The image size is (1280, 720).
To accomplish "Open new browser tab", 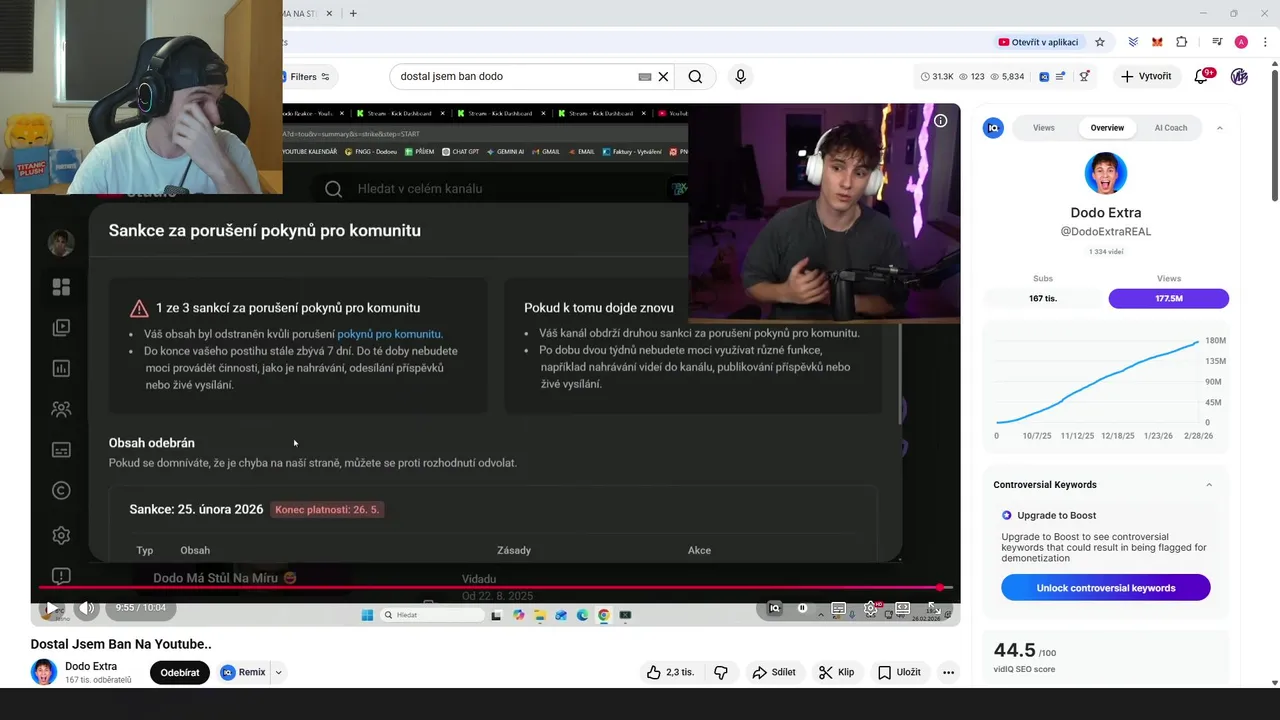I will [353, 13].
